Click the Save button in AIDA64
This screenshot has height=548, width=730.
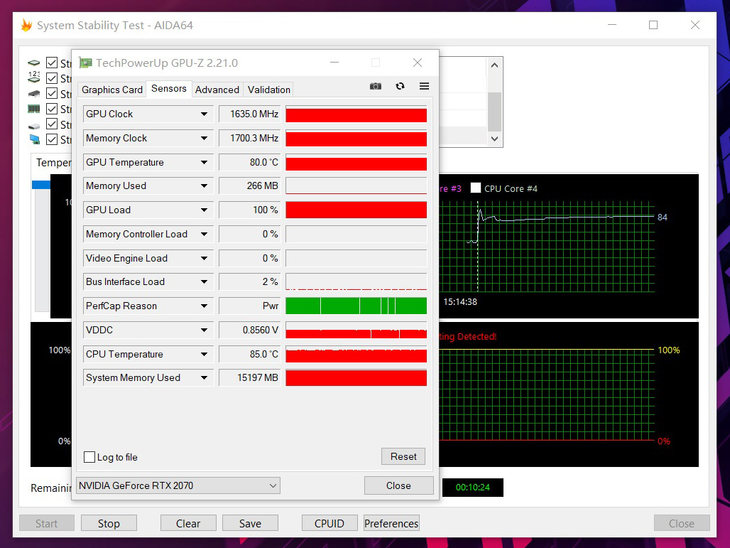[250, 523]
